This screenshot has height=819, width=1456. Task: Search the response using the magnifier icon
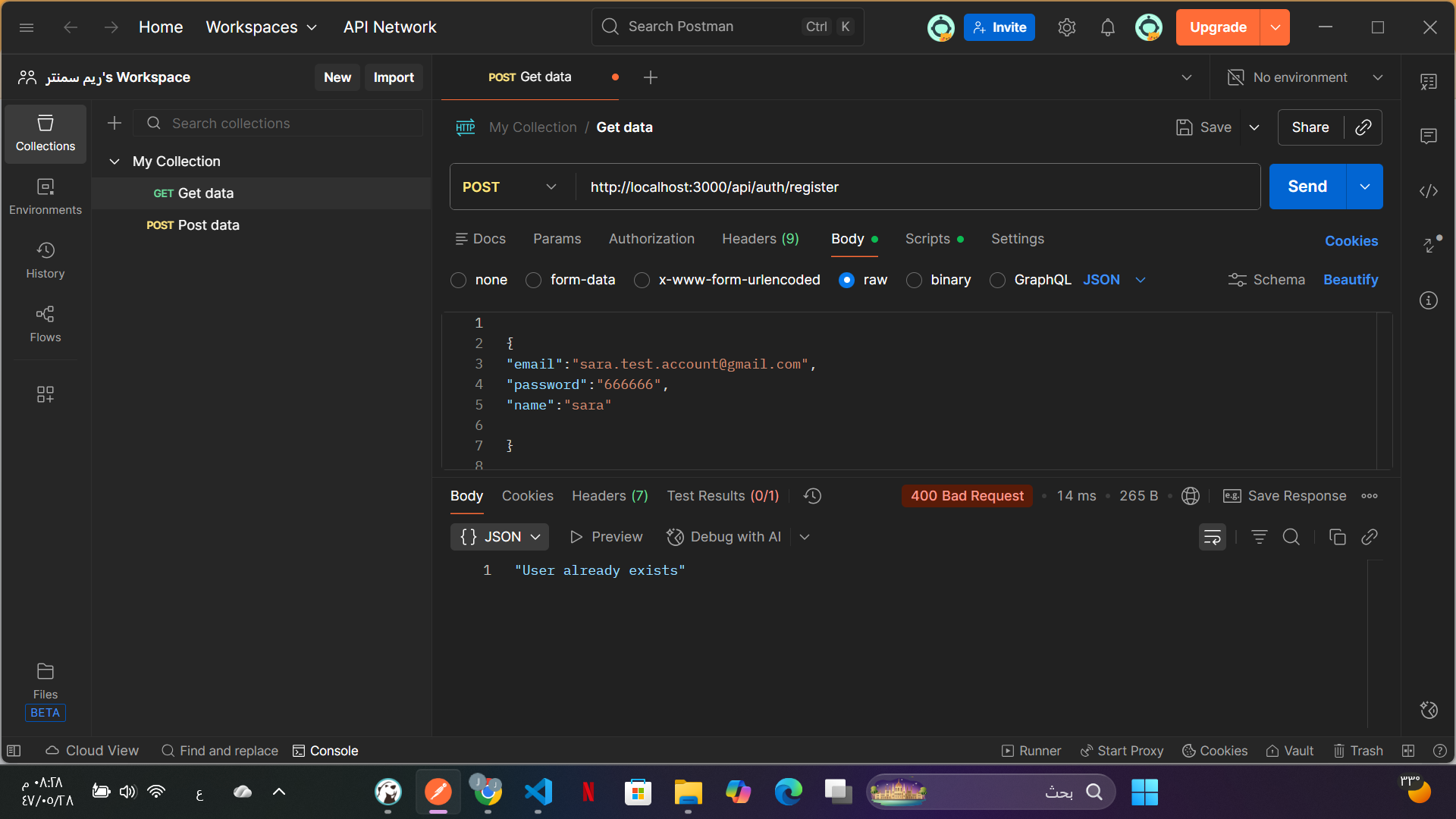pos(1291,537)
